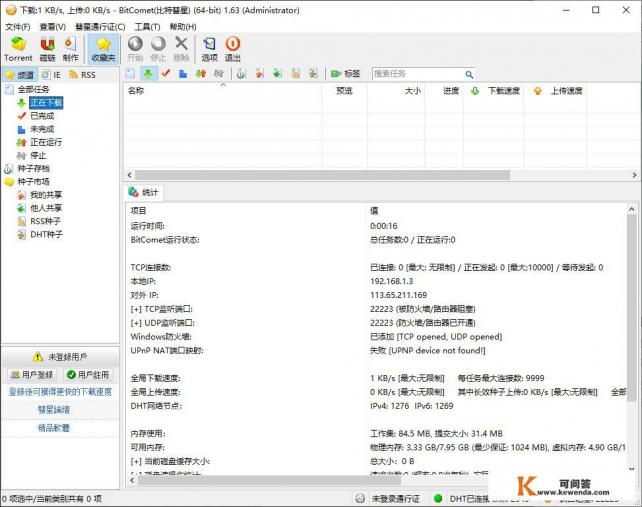
Task: Click the 删除 delete X toolbar button
Action: [181, 49]
